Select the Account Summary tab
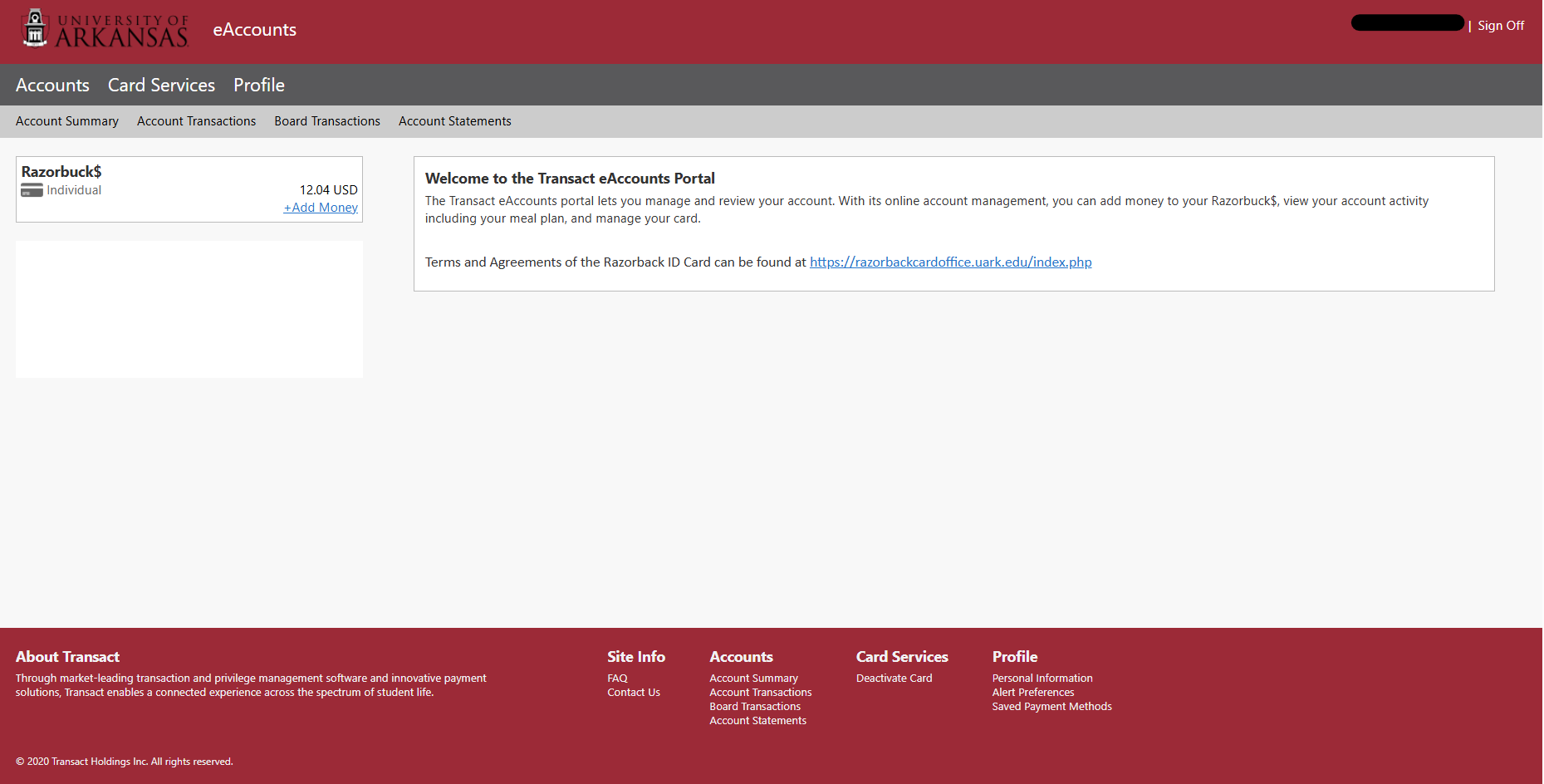Image resolution: width=1544 pixels, height=784 pixels. (67, 121)
